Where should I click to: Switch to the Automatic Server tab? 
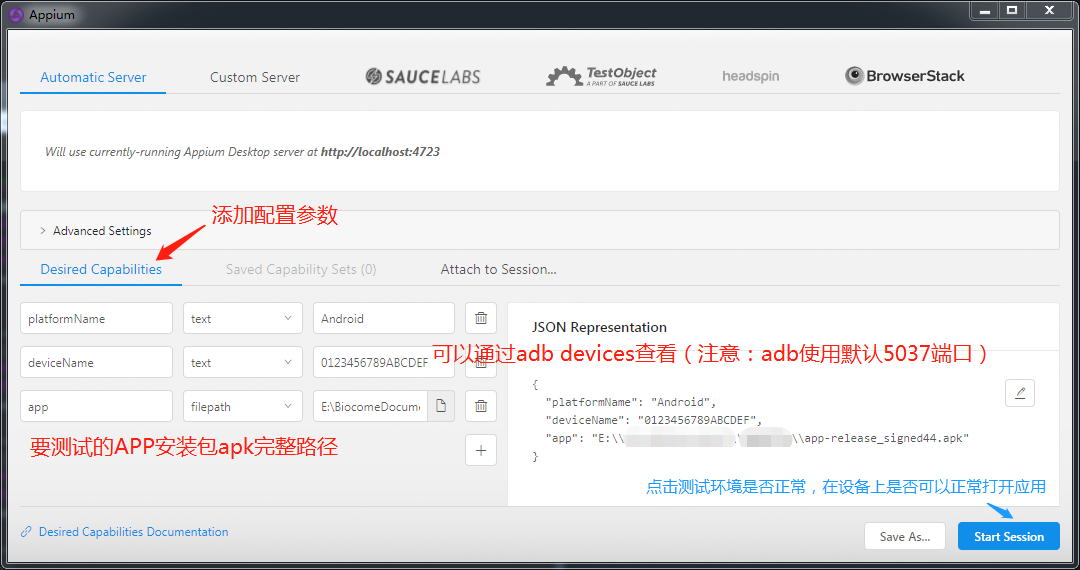coord(93,77)
